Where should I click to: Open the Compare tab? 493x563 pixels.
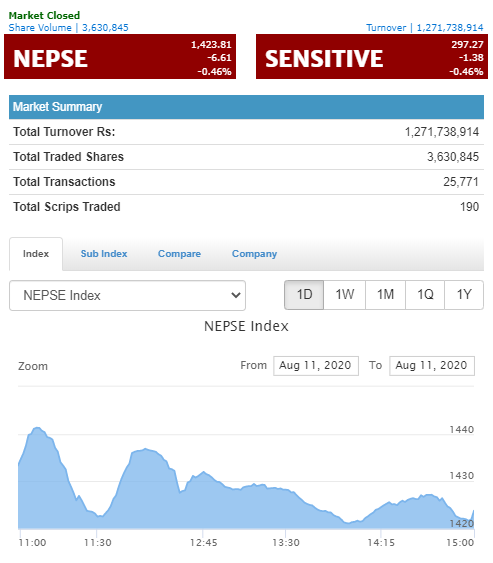(179, 253)
